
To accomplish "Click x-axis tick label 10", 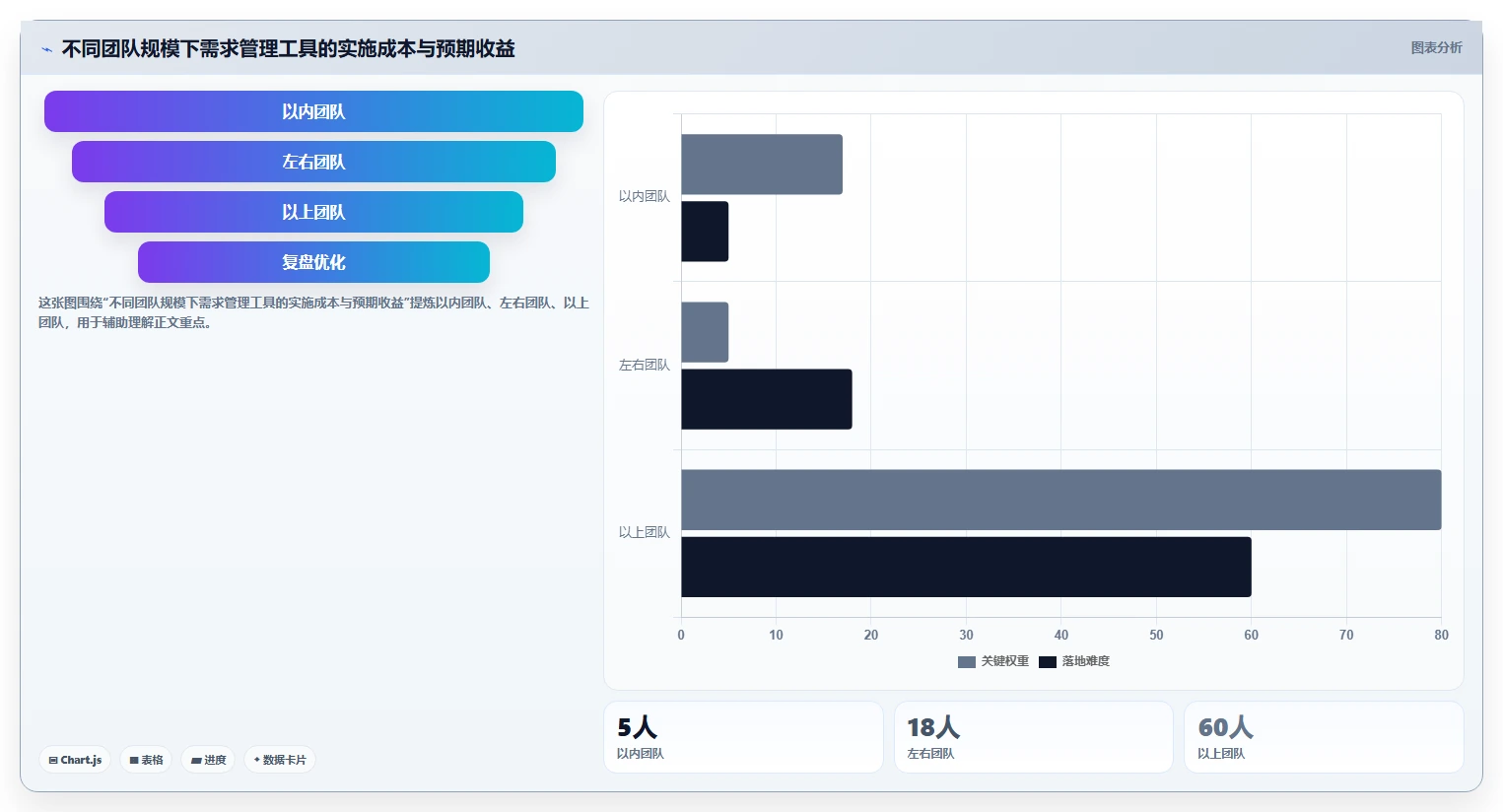I will (x=776, y=635).
